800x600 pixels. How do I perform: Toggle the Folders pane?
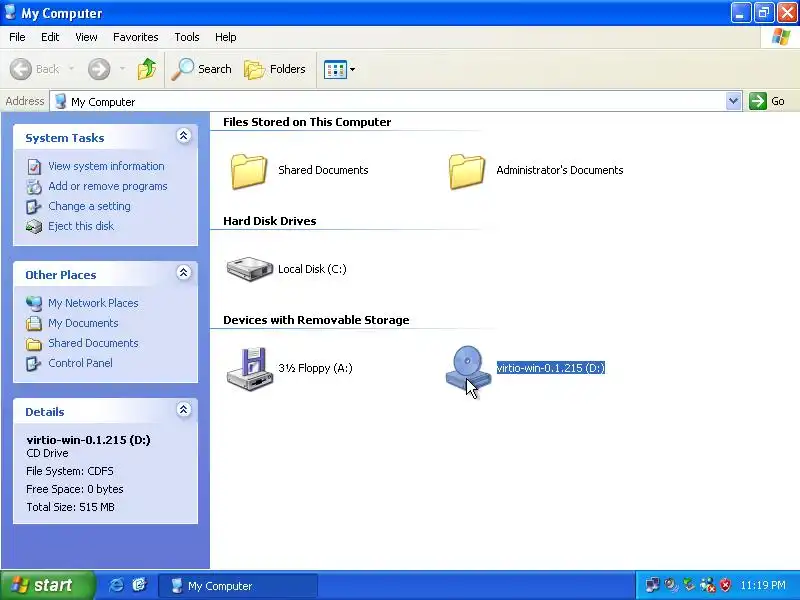pos(275,69)
